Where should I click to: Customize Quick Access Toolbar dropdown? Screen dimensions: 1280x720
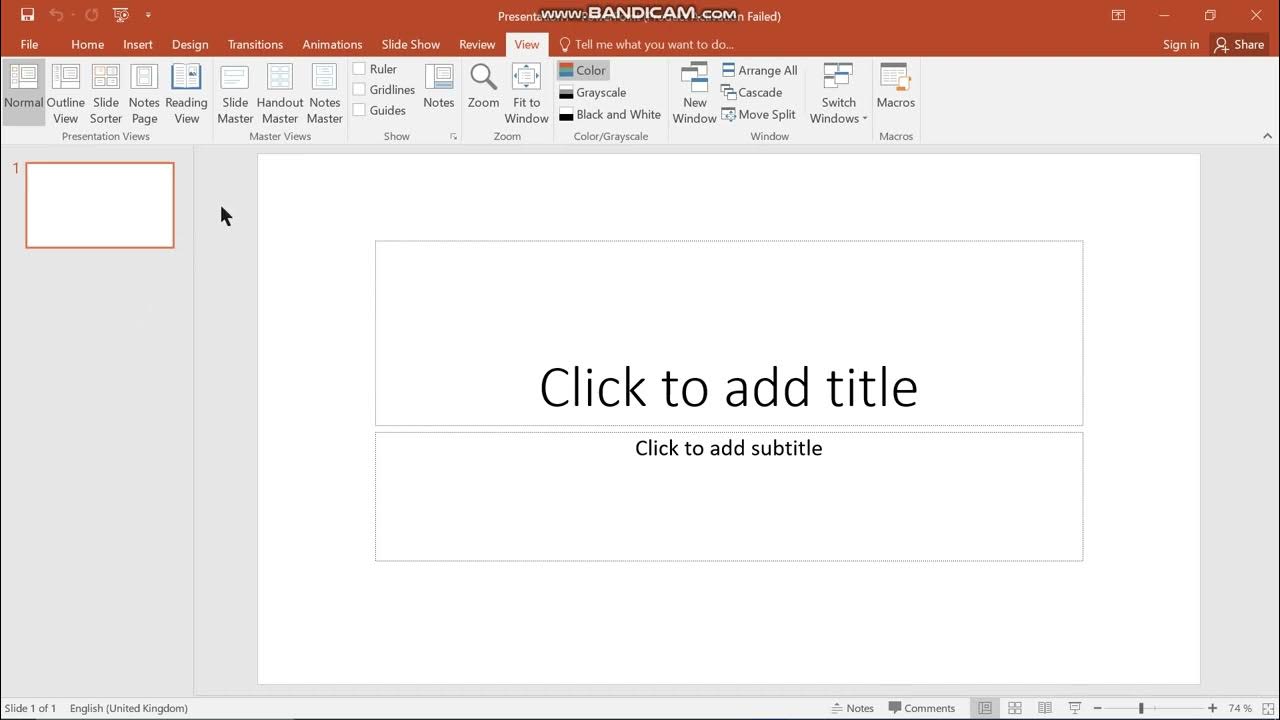point(148,15)
